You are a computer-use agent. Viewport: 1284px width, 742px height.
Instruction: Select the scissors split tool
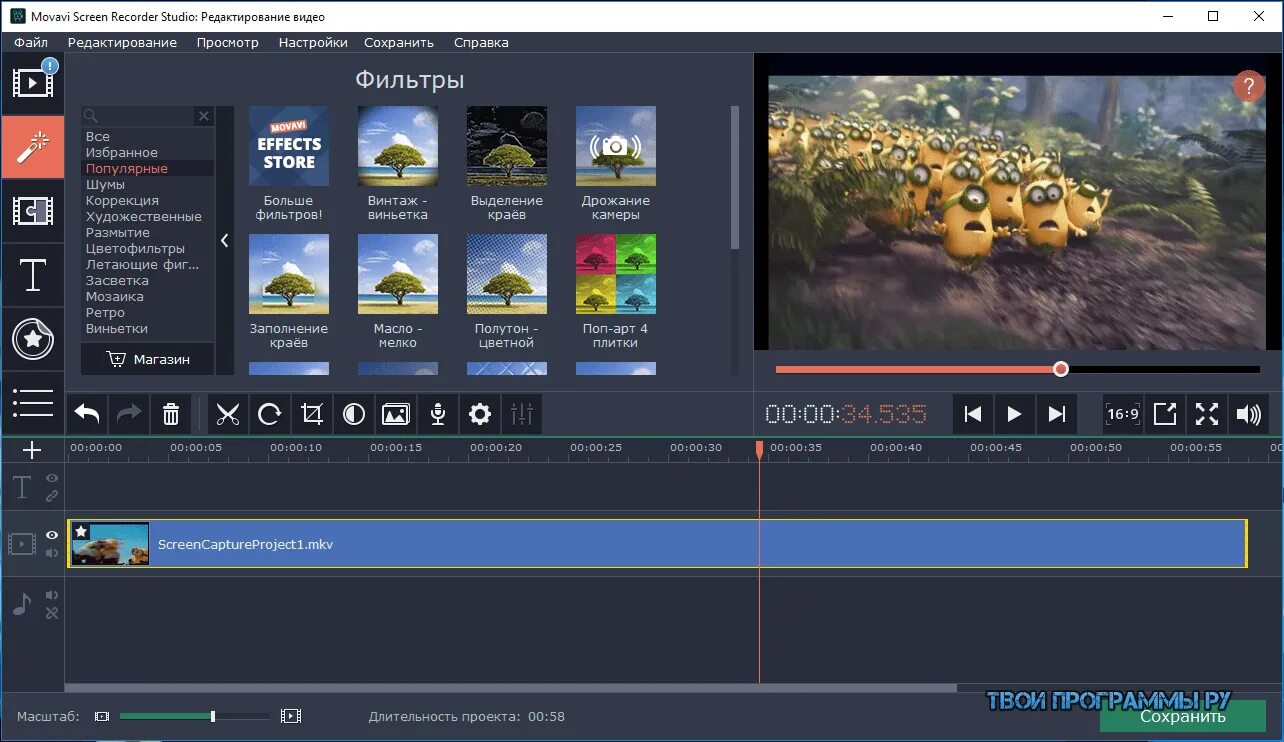click(228, 414)
